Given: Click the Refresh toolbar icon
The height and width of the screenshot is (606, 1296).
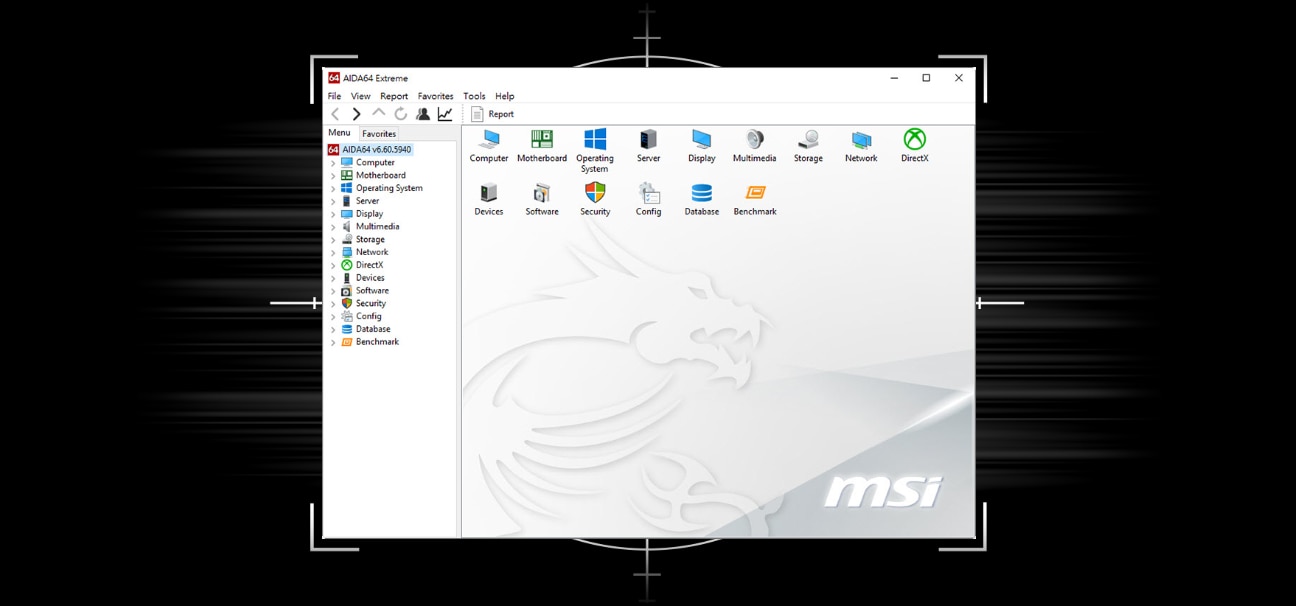Looking at the screenshot, I should [400, 114].
